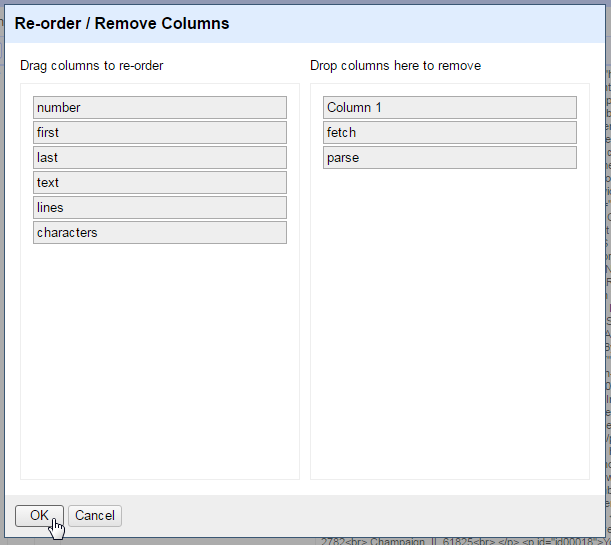Choose the 'lines' column item
Image resolution: width=611 pixels, height=545 pixels.
click(160, 208)
